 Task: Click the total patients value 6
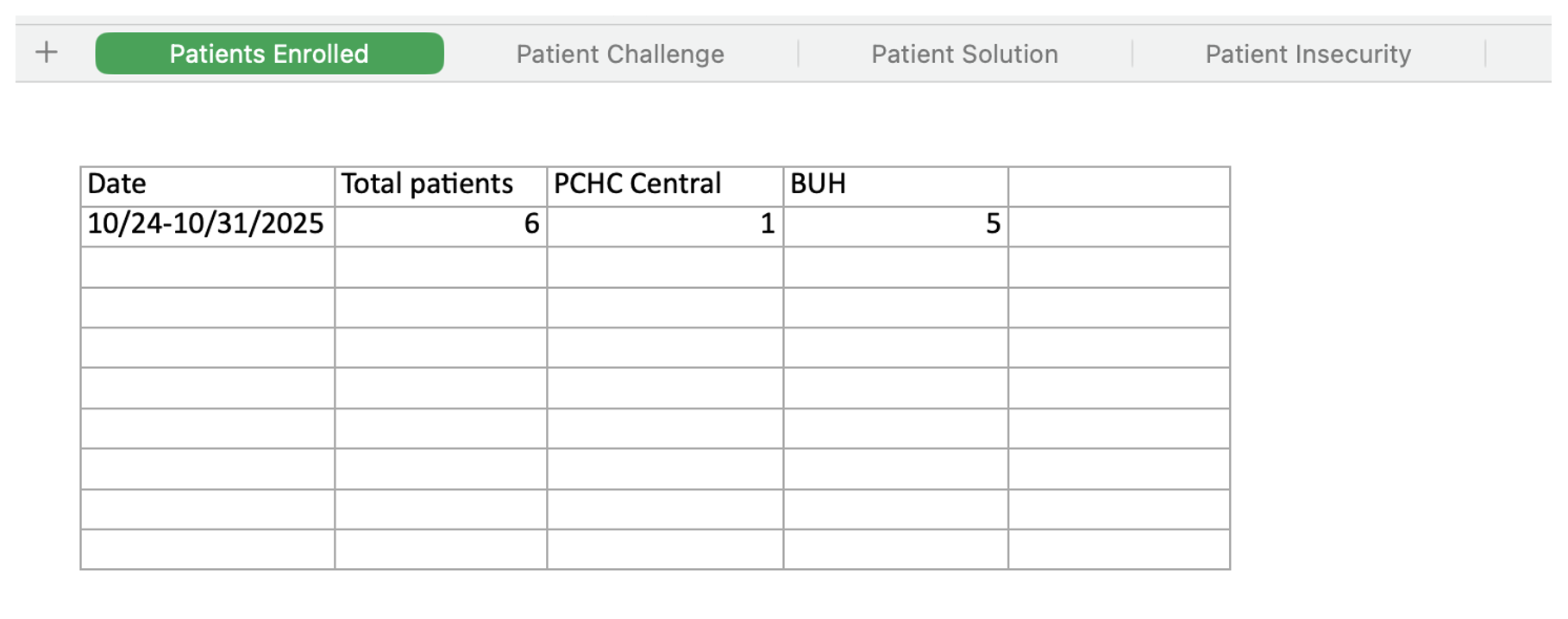[x=441, y=226]
